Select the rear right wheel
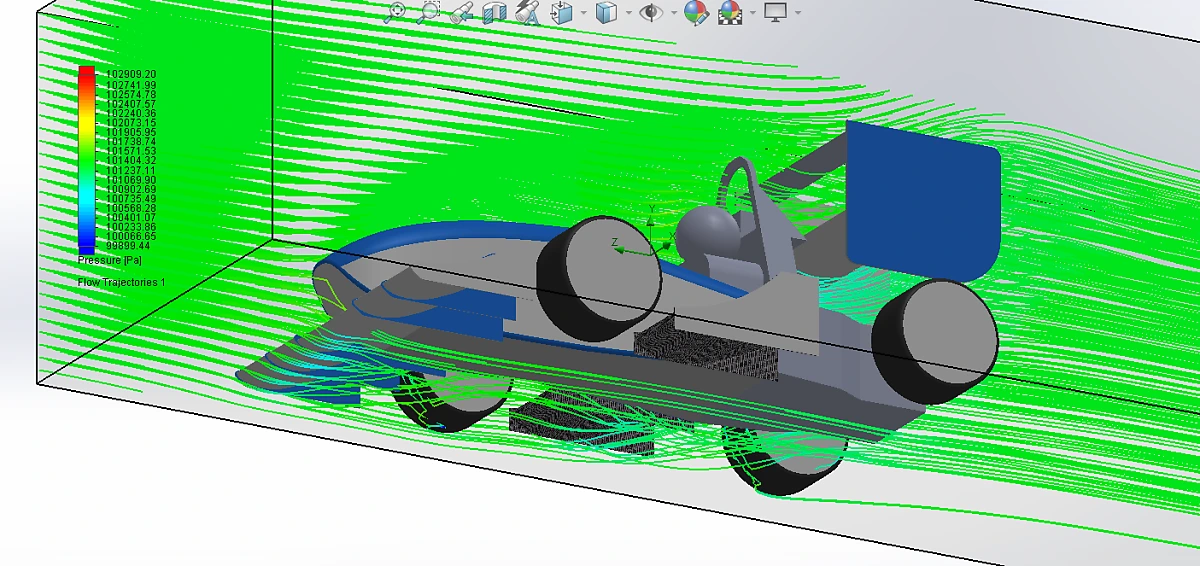The width and height of the screenshot is (1200, 566). coord(935,342)
